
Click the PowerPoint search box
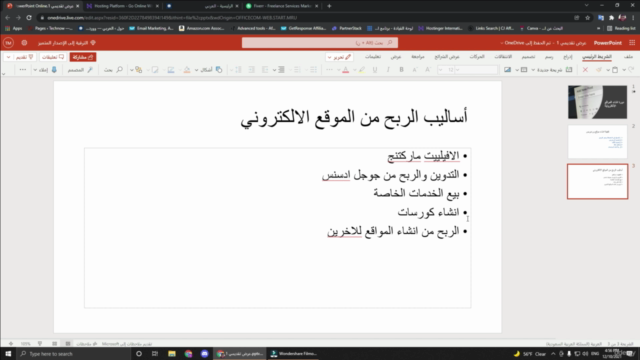tap(320, 42)
